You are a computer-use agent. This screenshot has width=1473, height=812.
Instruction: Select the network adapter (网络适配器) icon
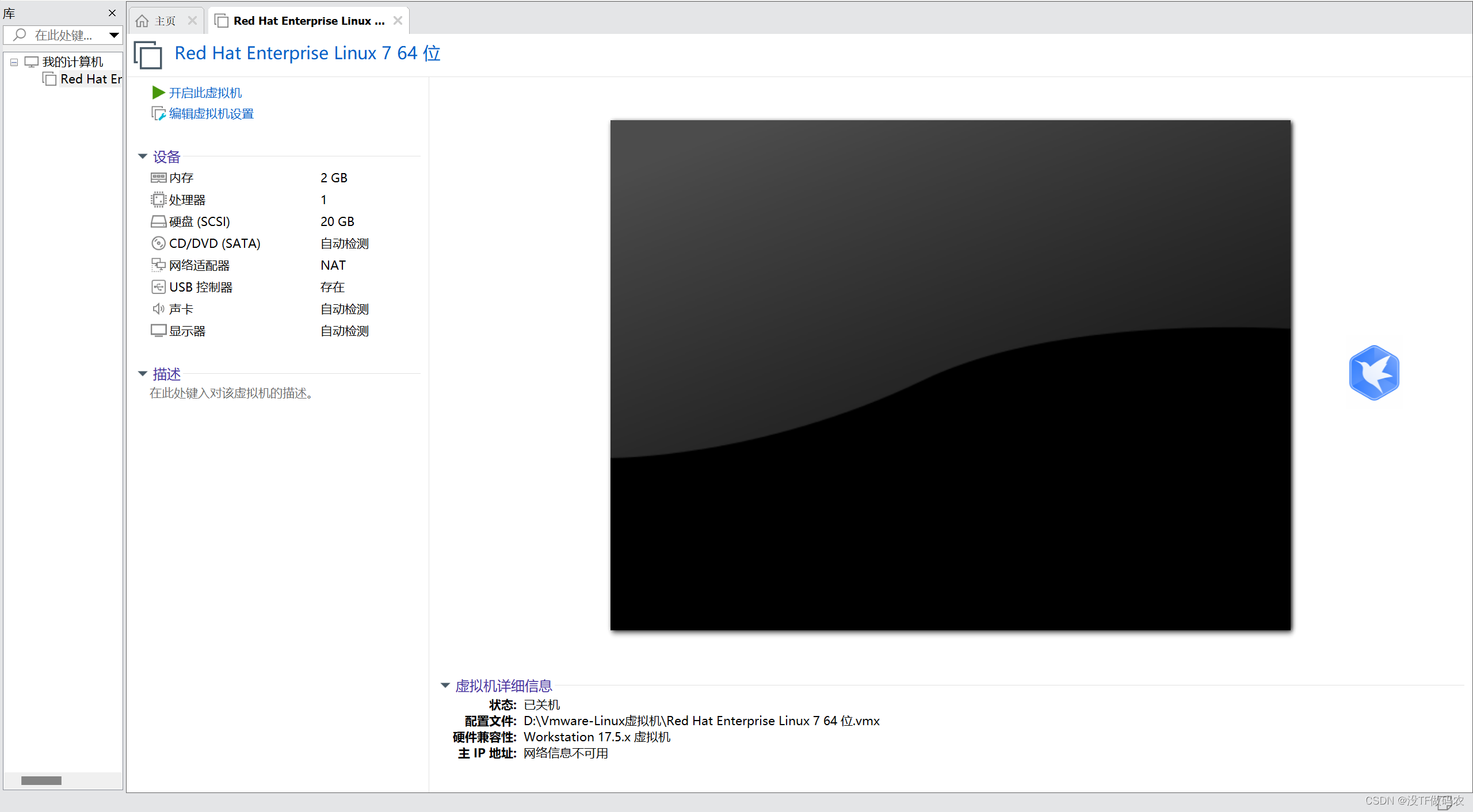(158, 265)
